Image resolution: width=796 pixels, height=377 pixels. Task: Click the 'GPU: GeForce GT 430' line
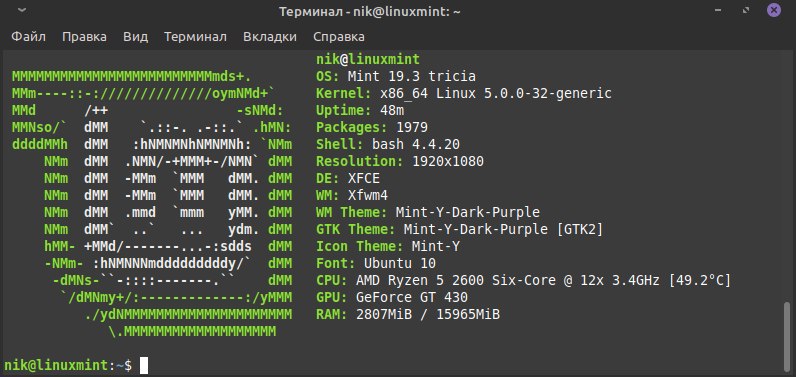[x=391, y=297]
